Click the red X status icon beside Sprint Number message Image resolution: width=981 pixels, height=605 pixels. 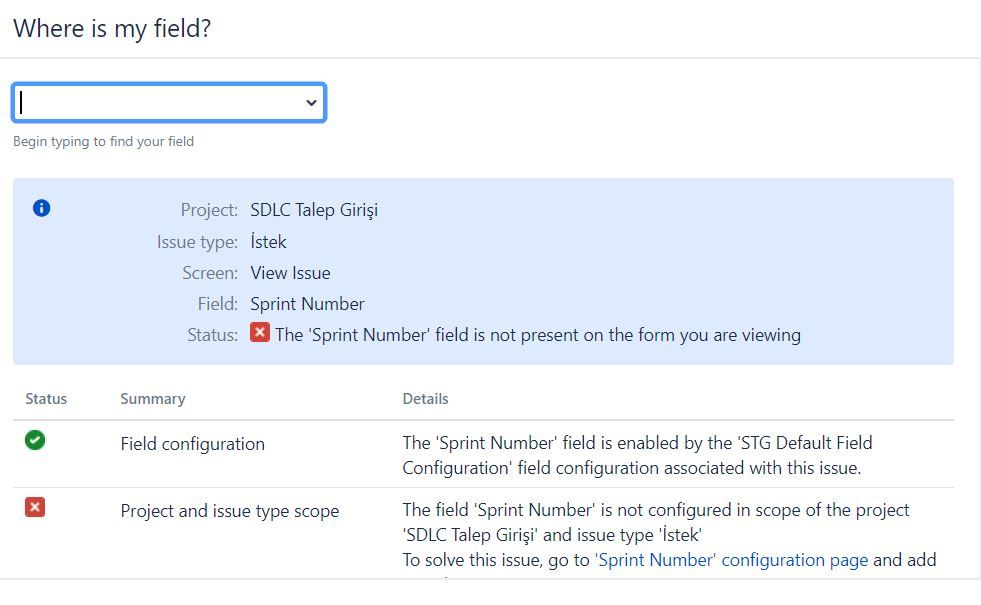point(260,332)
